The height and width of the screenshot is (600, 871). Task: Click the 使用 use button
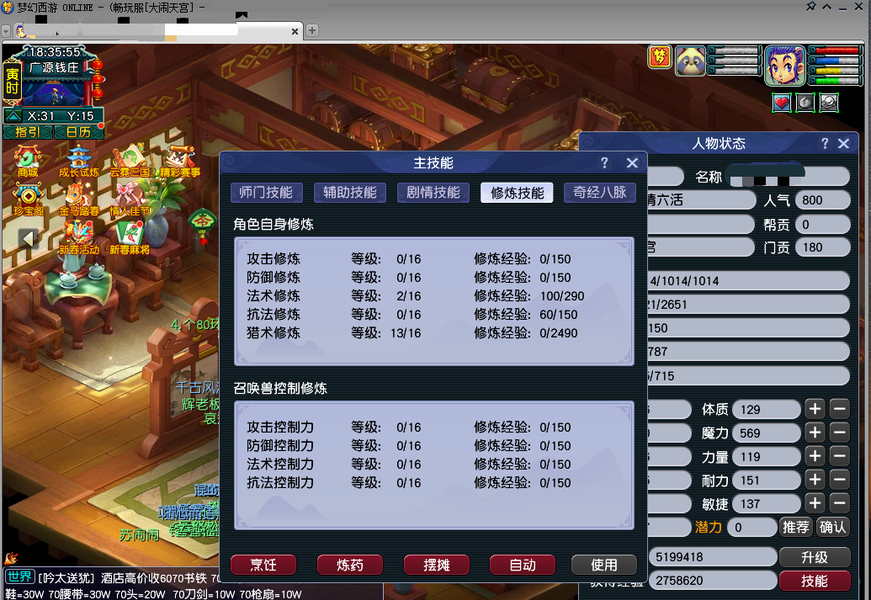click(x=604, y=565)
